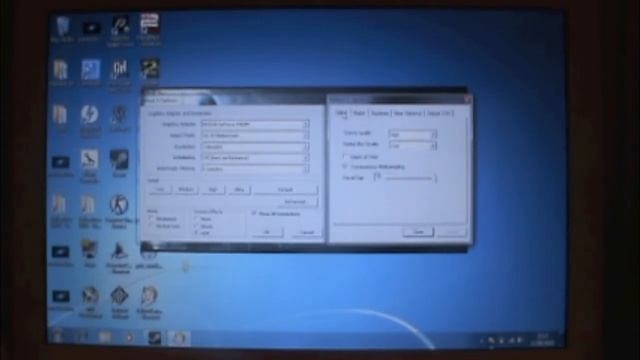Switch to the Detail tab
Viewport: 640px width, 360px height.
342,113
